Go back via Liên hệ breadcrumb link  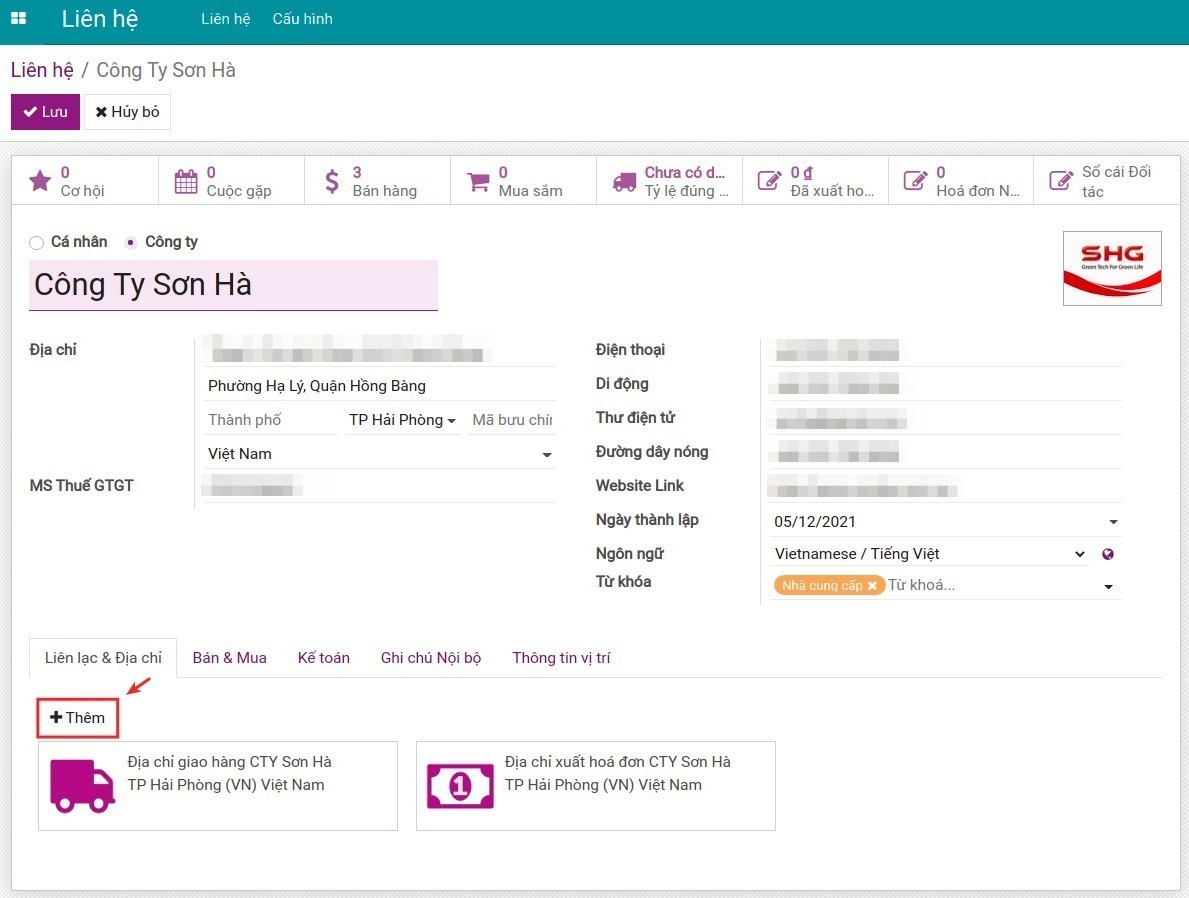click(42, 71)
